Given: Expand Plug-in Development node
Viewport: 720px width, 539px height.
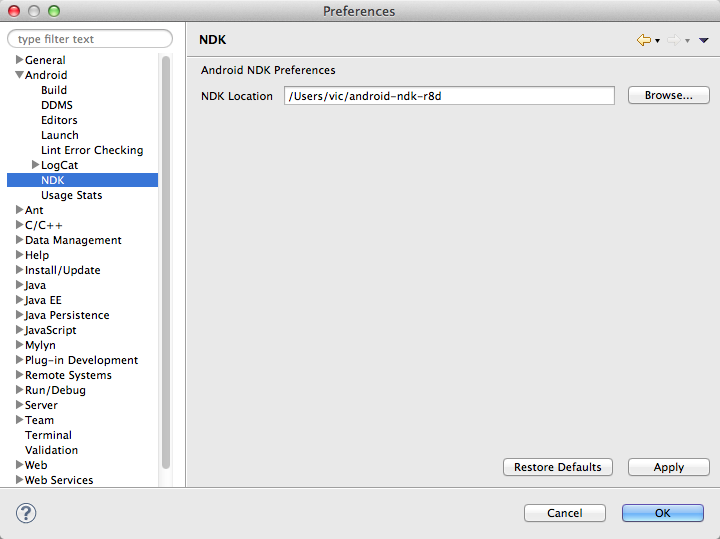Looking at the screenshot, I should tap(19, 359).
